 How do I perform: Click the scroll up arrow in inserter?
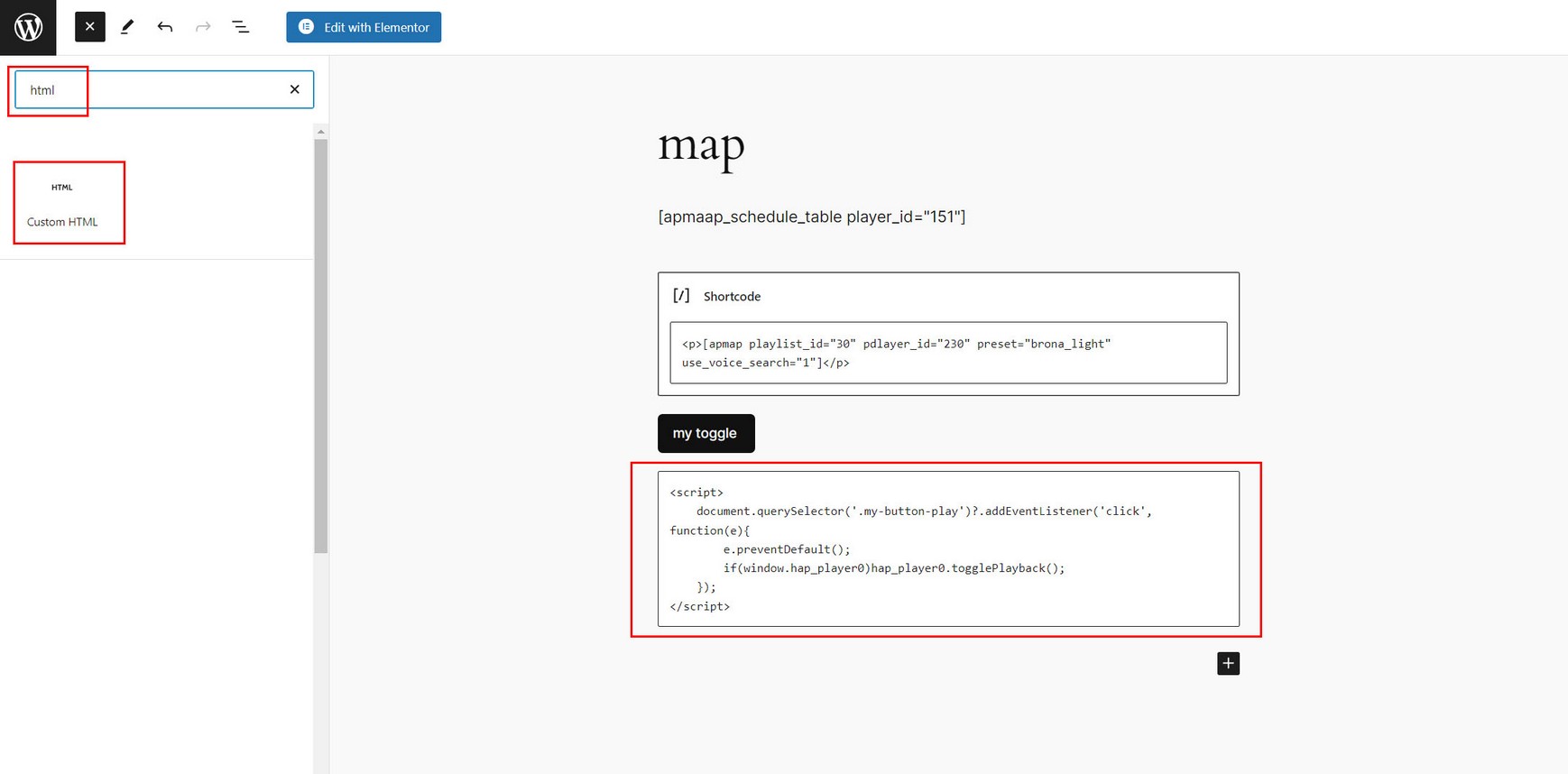[320, 132]
